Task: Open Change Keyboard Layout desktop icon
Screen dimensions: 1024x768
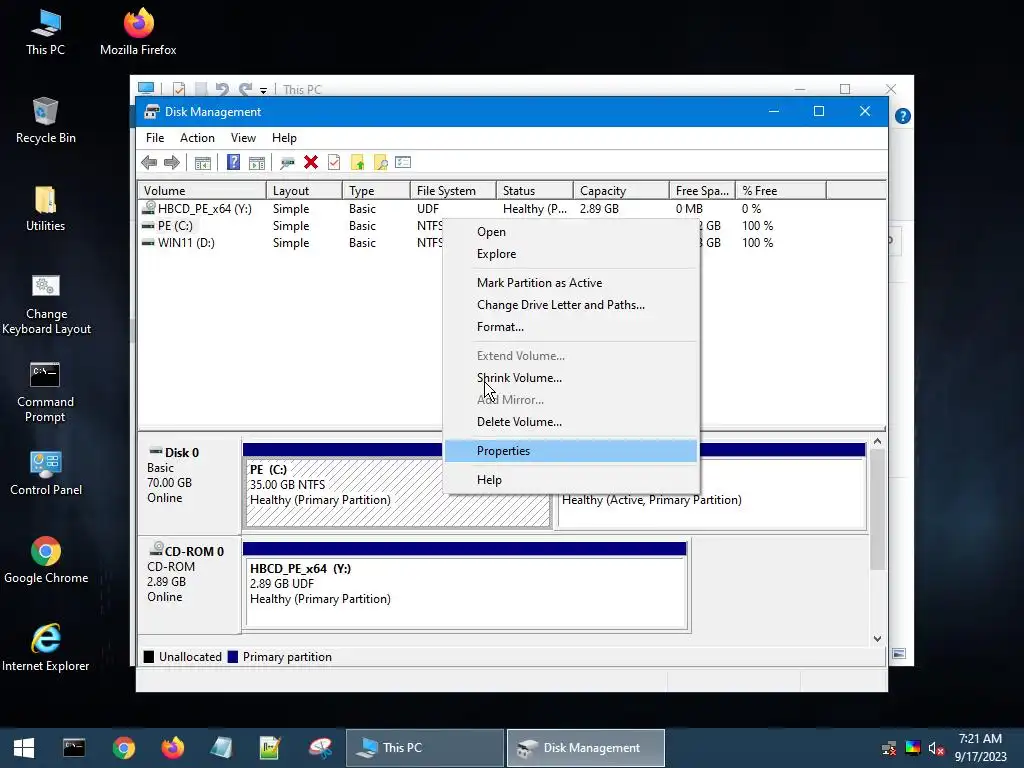Action: coord(46,305)
